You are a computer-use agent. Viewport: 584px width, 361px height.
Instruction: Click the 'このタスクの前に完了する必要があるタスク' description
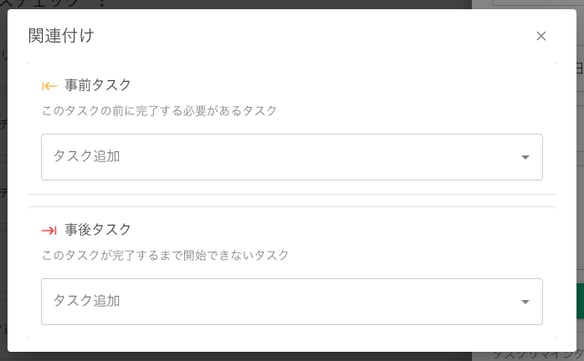click(159, 111)
